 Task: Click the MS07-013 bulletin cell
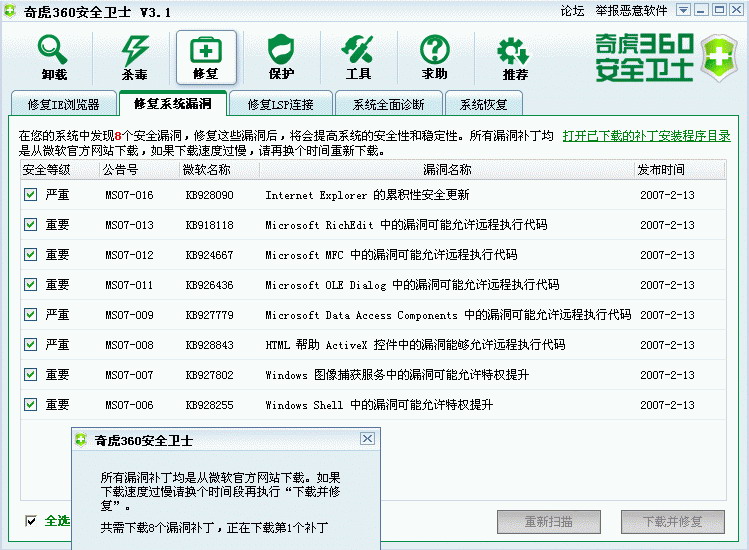[129, 225]
